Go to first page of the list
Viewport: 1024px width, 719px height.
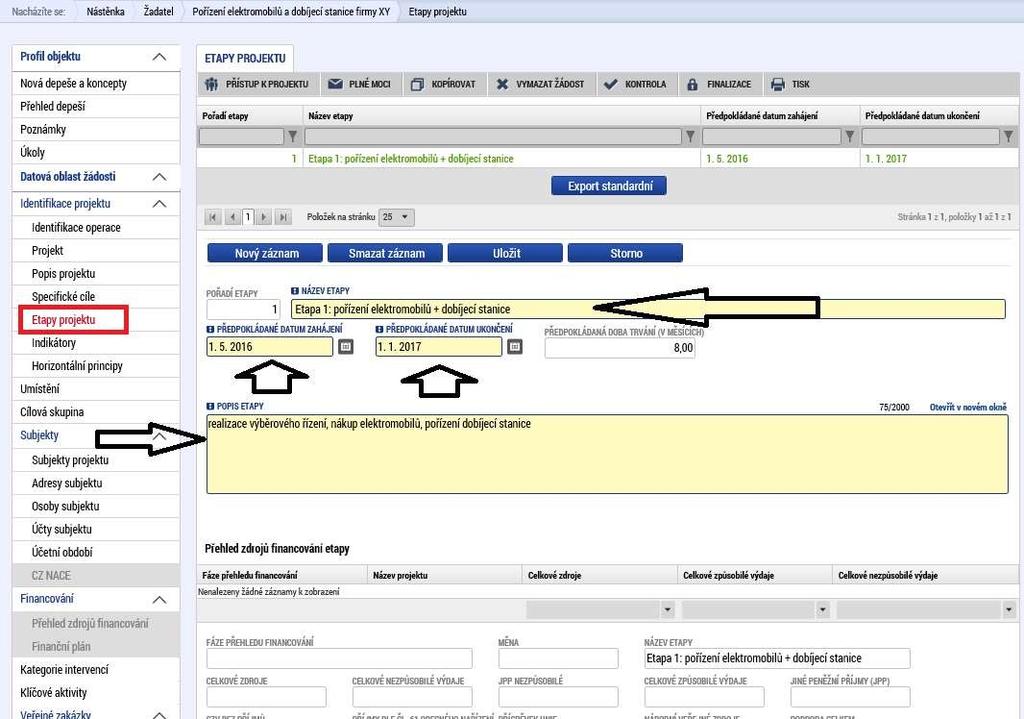[213, 217]
